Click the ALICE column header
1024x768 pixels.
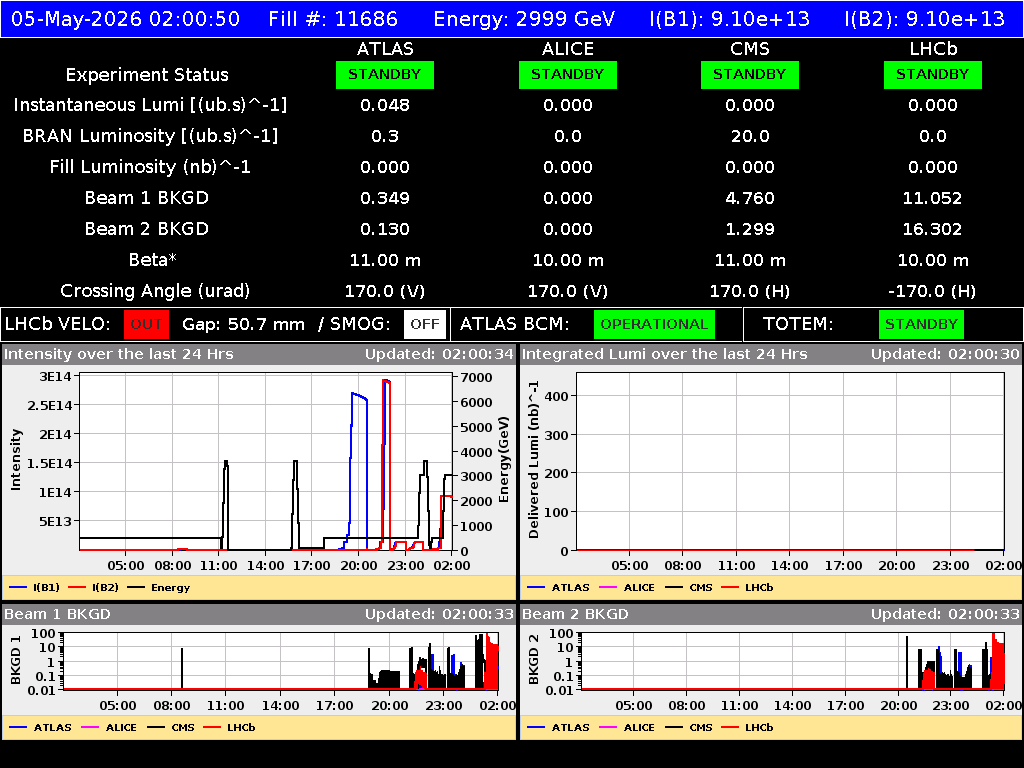(x=568, y=49)
